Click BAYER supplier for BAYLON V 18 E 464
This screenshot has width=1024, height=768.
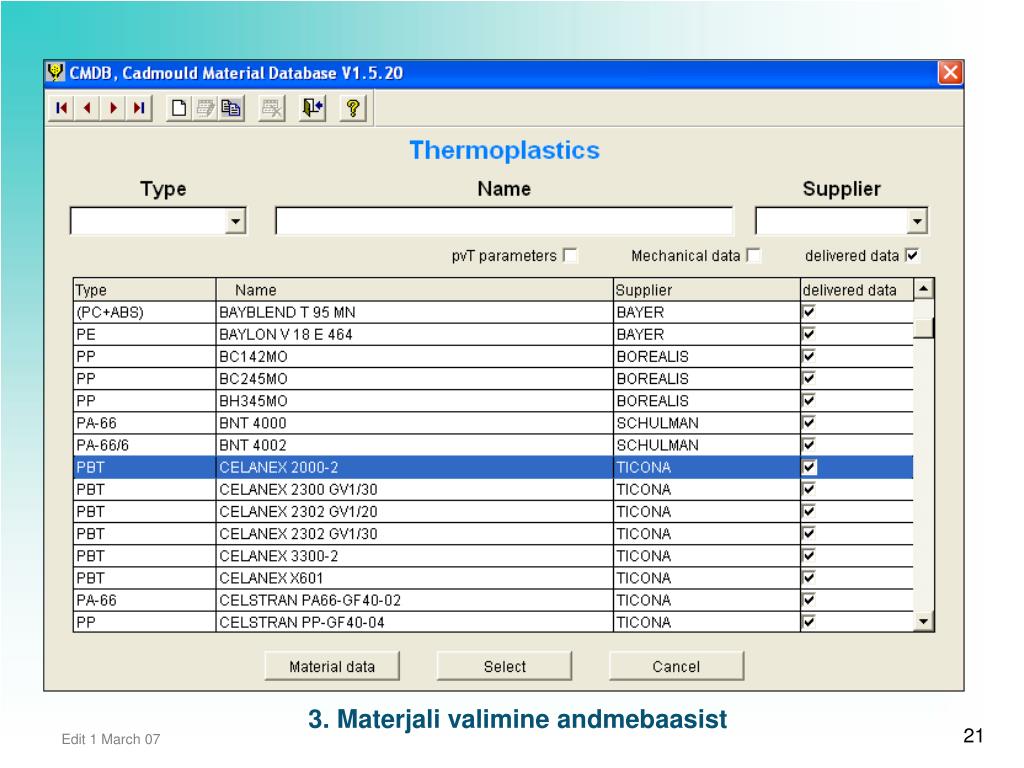coord(707,334)
